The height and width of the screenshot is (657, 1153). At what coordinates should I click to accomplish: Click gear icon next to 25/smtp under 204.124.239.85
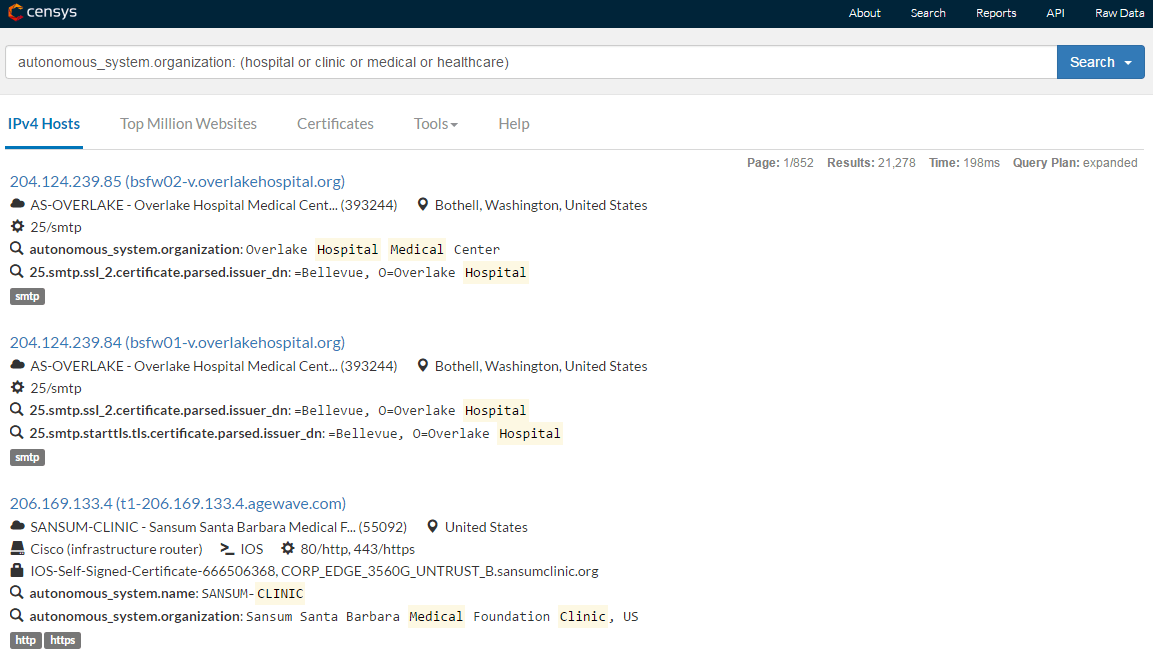click(x=18, y=227)
